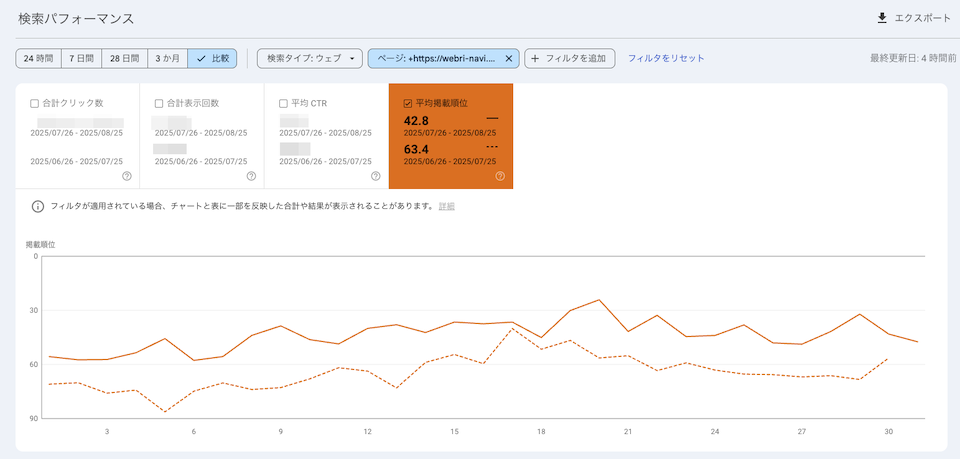The image size is (960, 459).
Task: Click the x-axis label 30
Action: coord(888,431)
